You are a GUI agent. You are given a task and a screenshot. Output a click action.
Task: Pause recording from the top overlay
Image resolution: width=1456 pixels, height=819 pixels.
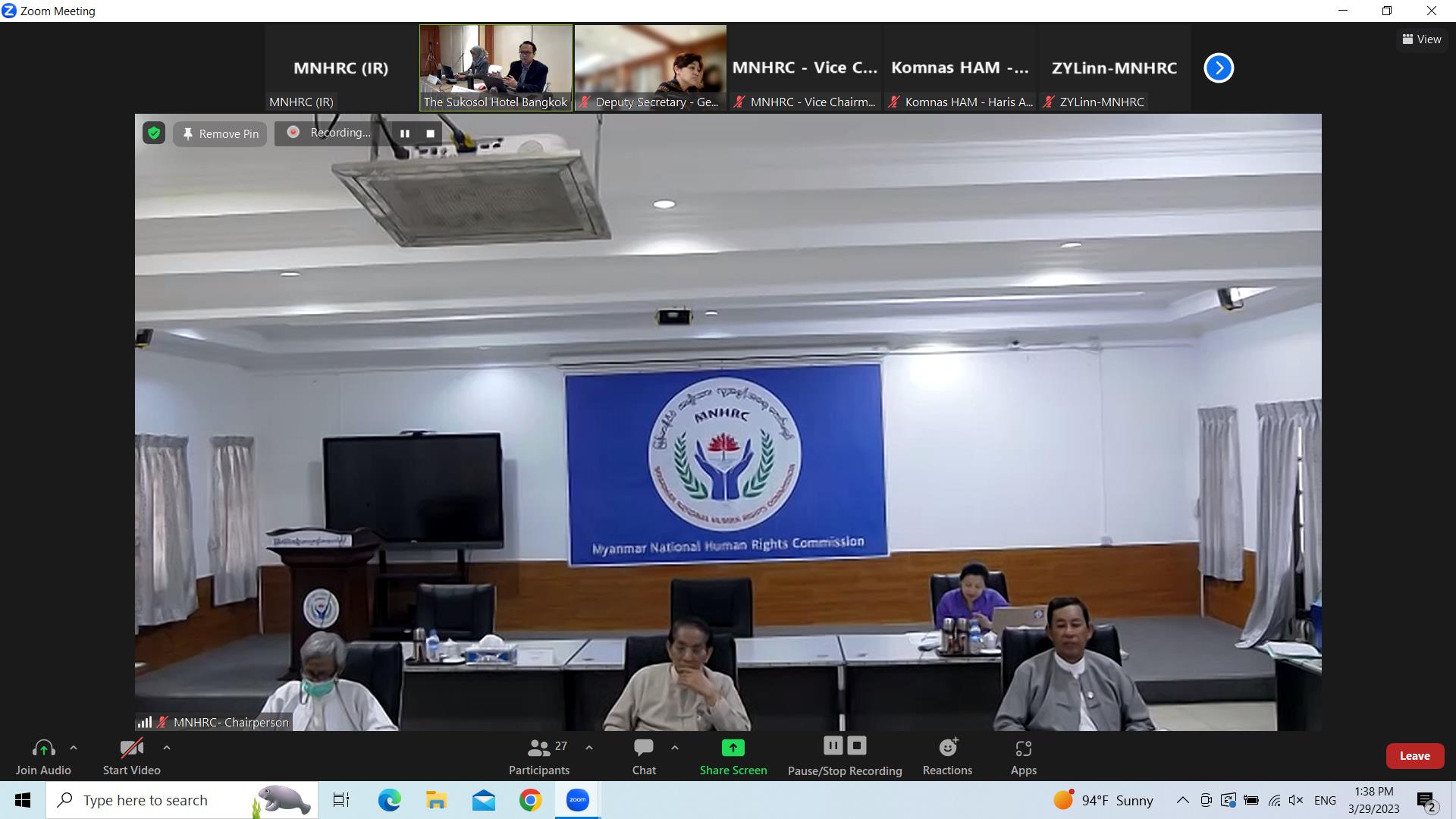point(405,133)
